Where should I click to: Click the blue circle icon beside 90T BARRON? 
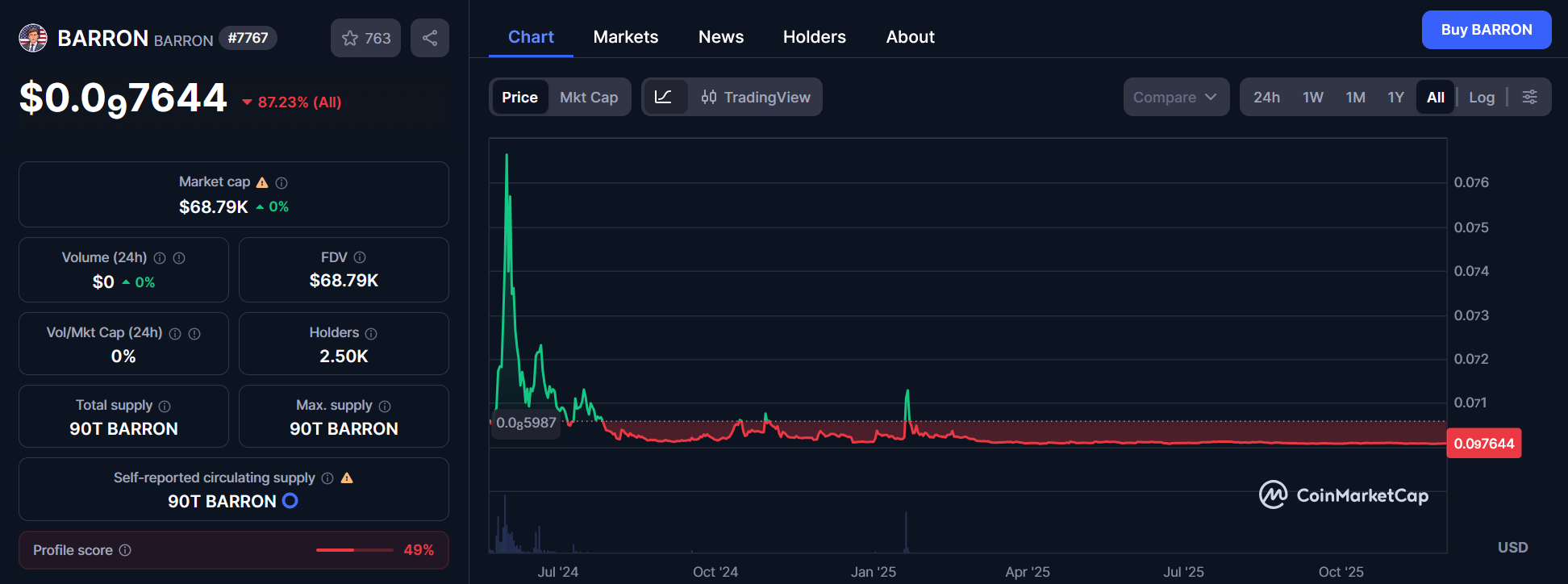(290, 501)
